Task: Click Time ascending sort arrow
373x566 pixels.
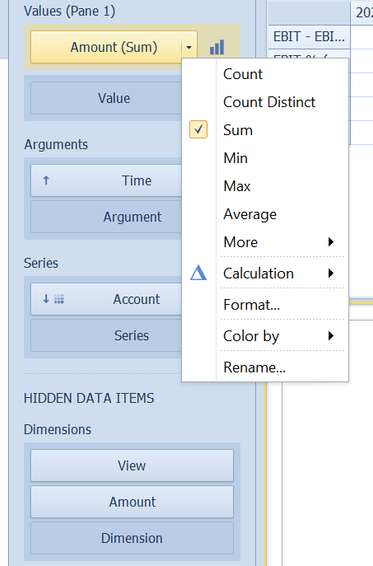Action: tap(46, 180)
